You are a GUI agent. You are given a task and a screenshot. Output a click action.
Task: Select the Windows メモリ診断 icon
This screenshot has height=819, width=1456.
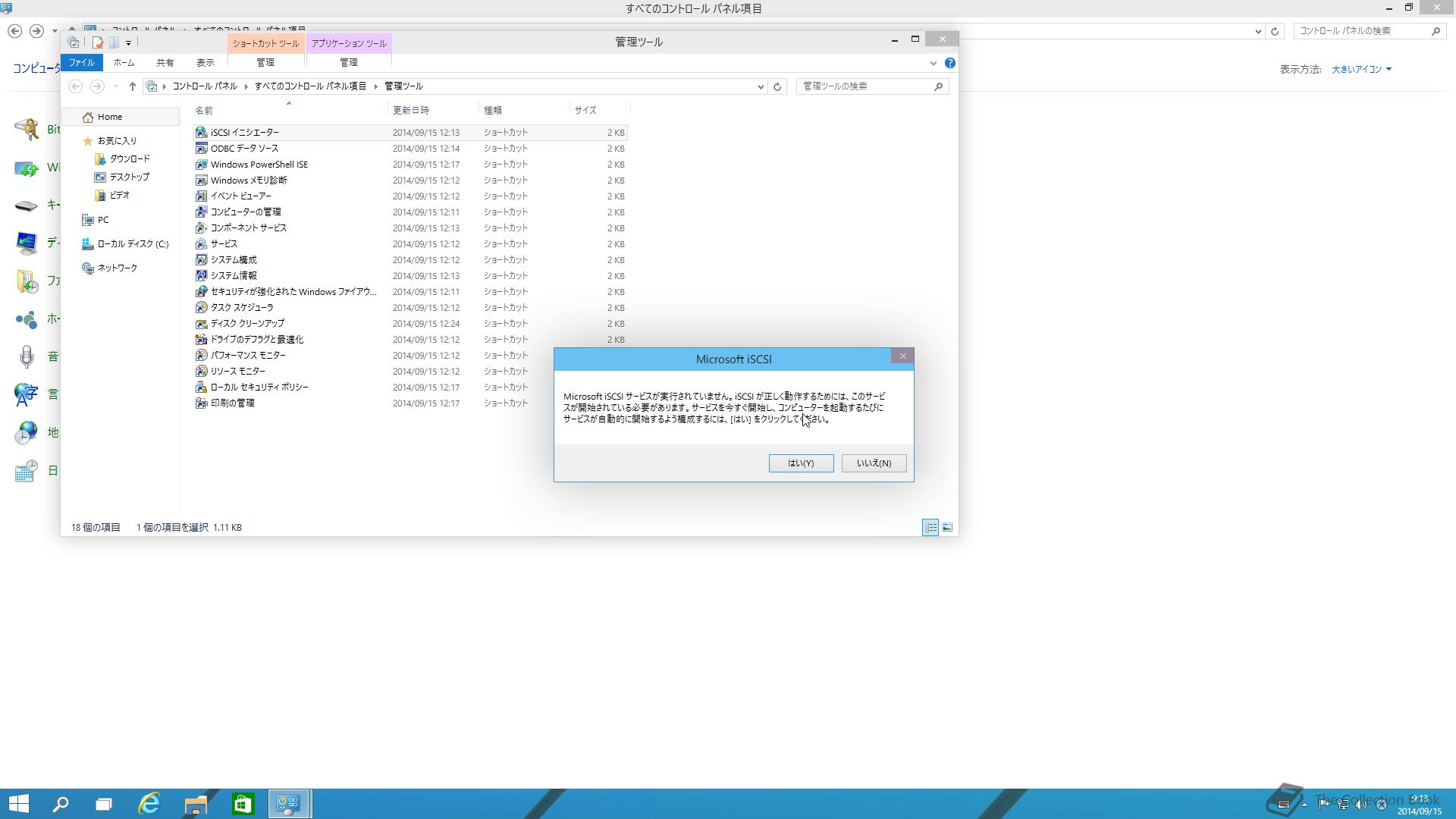201,180
